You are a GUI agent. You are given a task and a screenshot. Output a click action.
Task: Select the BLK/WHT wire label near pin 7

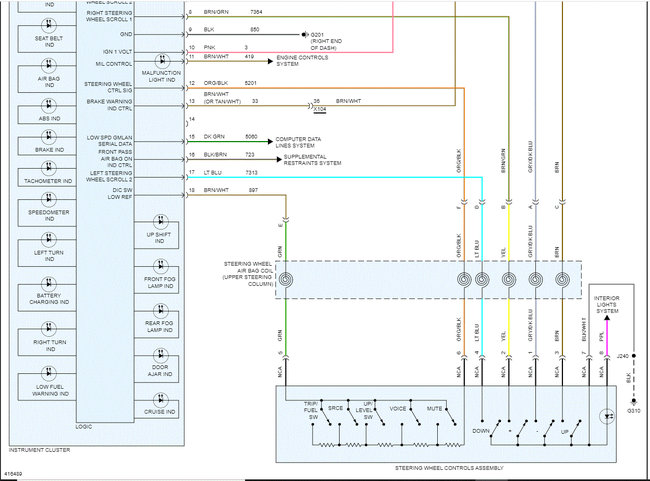point(584,329)
